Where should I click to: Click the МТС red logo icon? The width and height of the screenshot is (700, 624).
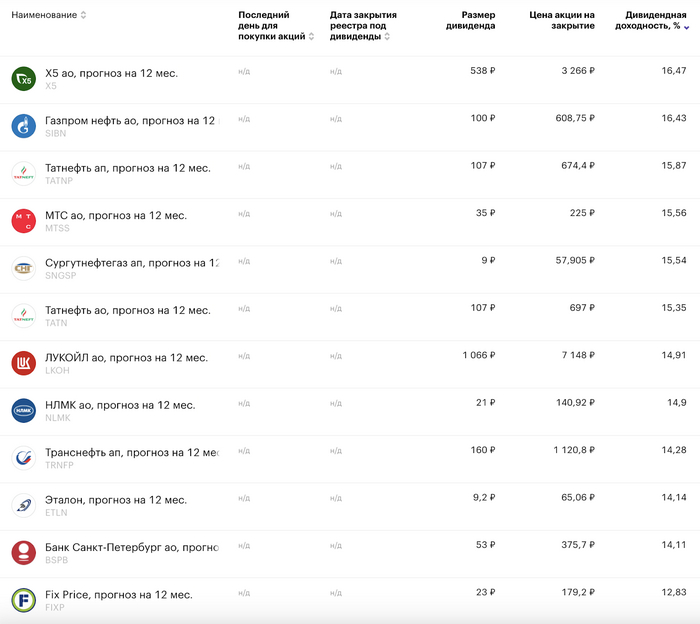click(23, 221)
